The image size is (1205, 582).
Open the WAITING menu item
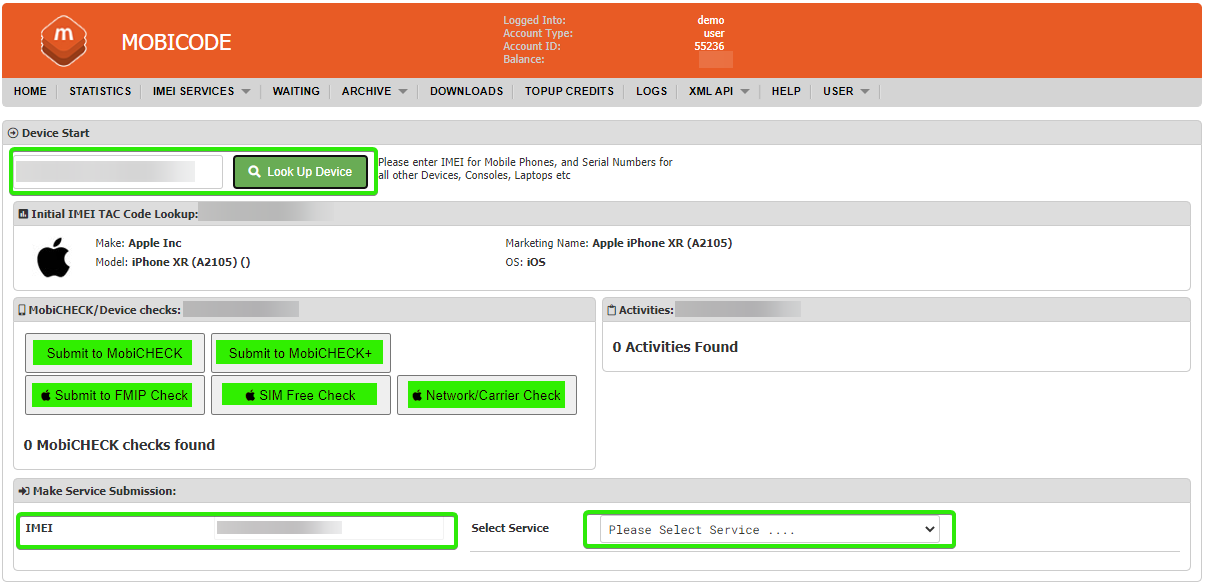[x=296, y=91]
